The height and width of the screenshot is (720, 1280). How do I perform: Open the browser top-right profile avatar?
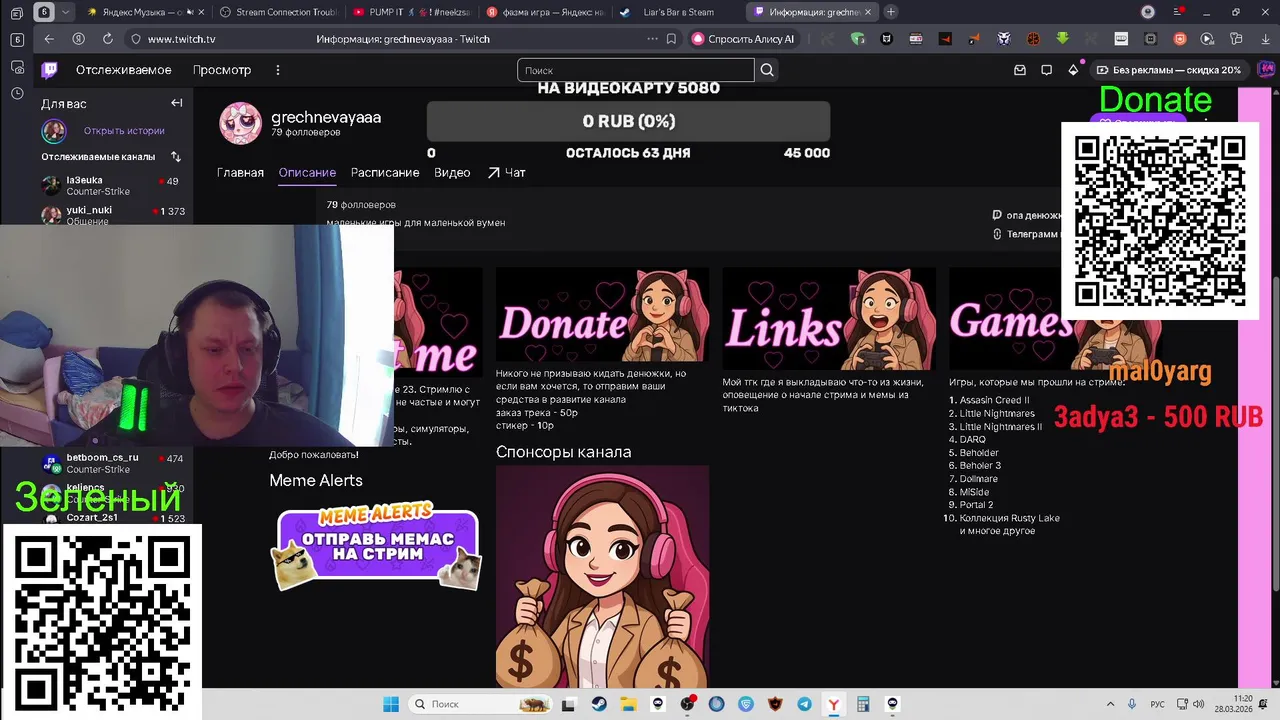click(1148, 12)
